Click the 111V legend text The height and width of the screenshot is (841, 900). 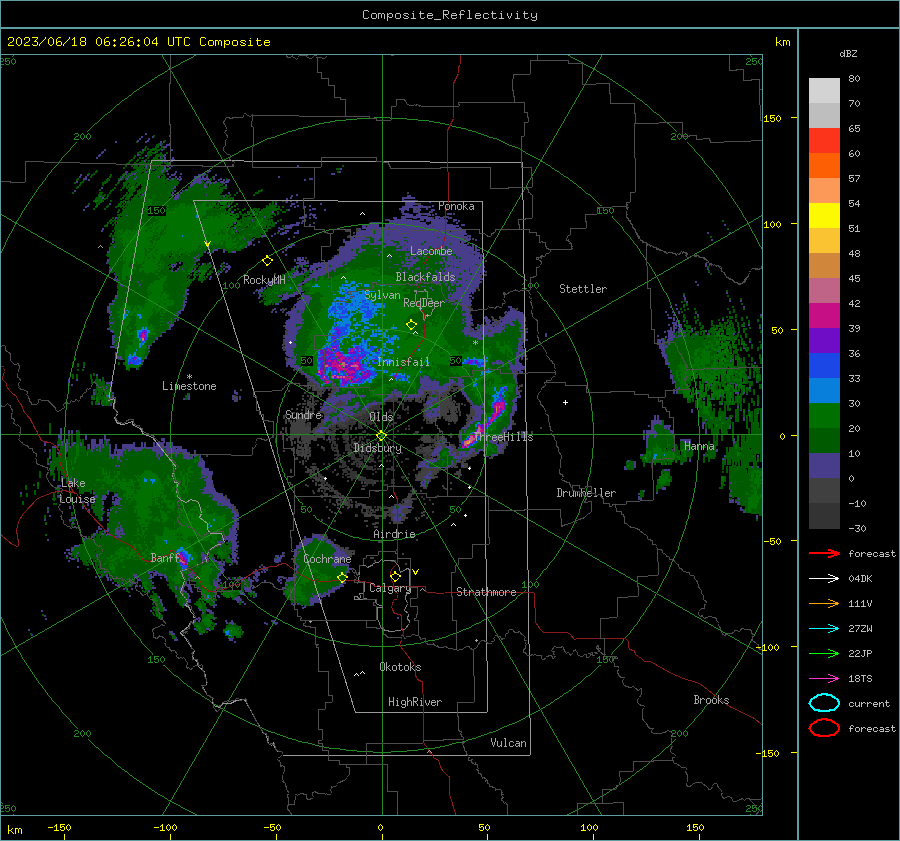click(860, 603)
